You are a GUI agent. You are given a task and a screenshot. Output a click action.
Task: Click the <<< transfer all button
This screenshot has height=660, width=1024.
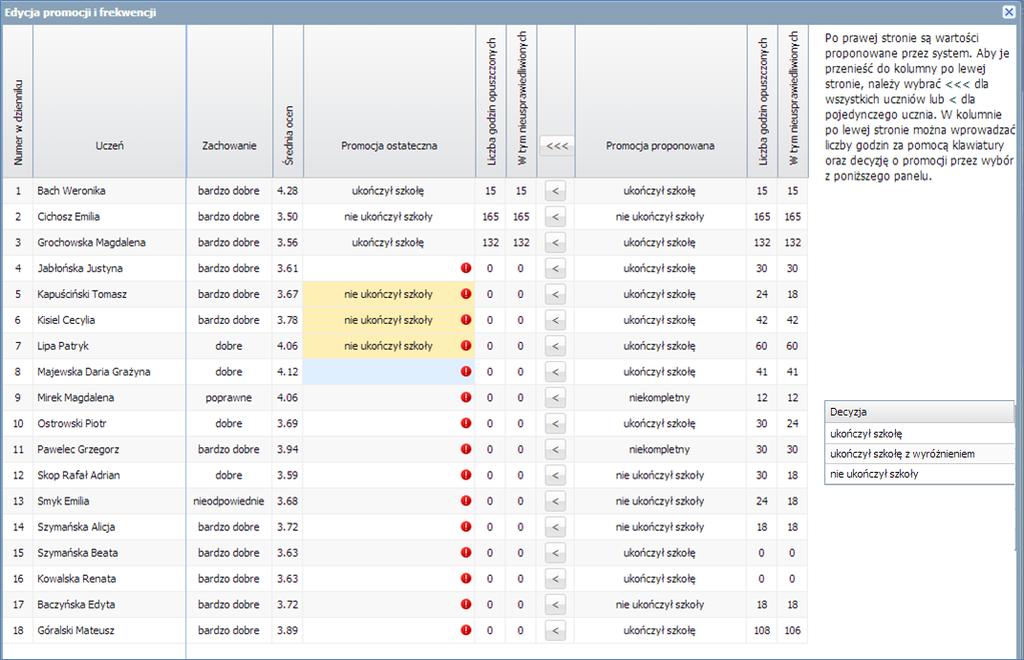click(x=556, y=146)
